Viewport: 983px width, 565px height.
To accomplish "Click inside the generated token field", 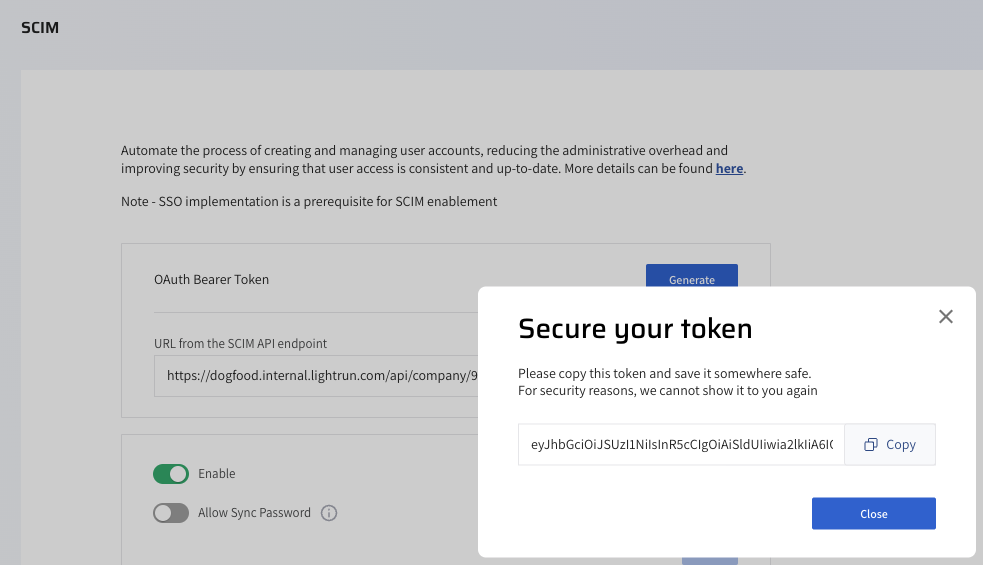I will [x=681, y=445].
